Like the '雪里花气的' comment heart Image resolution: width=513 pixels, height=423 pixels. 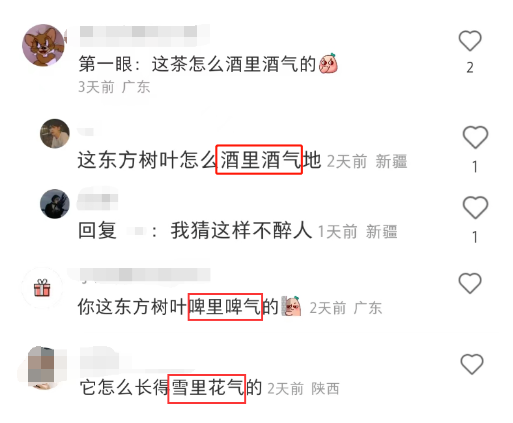pyautogui.click(x=472, y=364)
